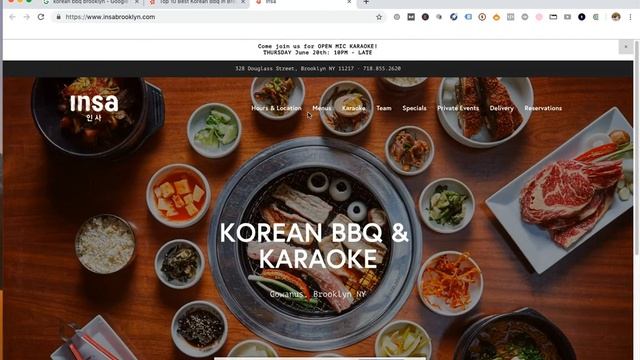This screenshot has width=640, height=360.
Task: Dismiss the Open Mic Karaoke banner
Action: point(626,47)
